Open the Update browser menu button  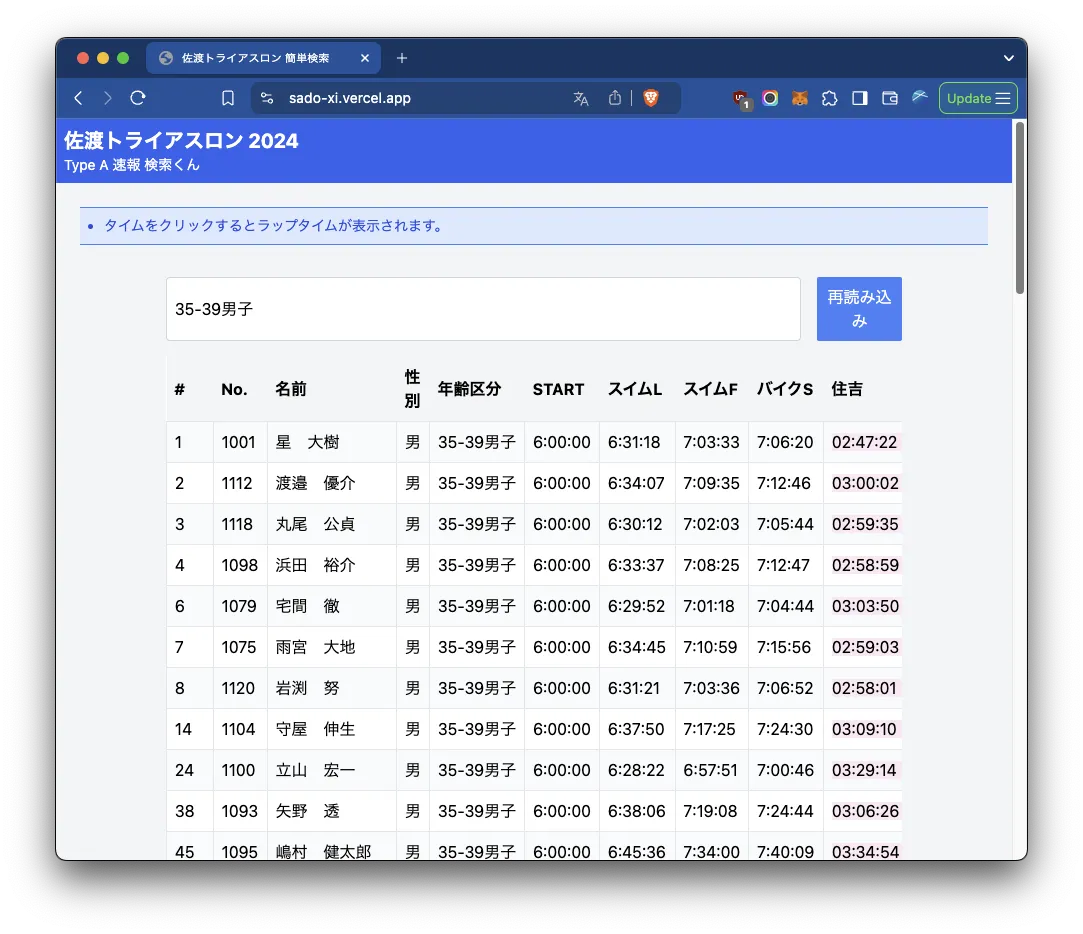pos(978,98)
